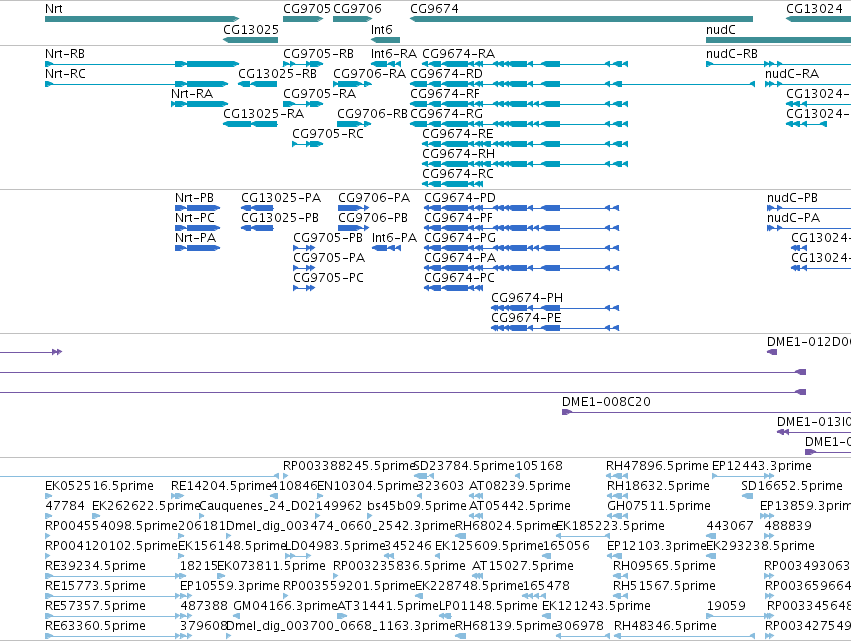Click protein nudC-PA
This screenshot has height=641, width=851.
(x=793, y=218)
